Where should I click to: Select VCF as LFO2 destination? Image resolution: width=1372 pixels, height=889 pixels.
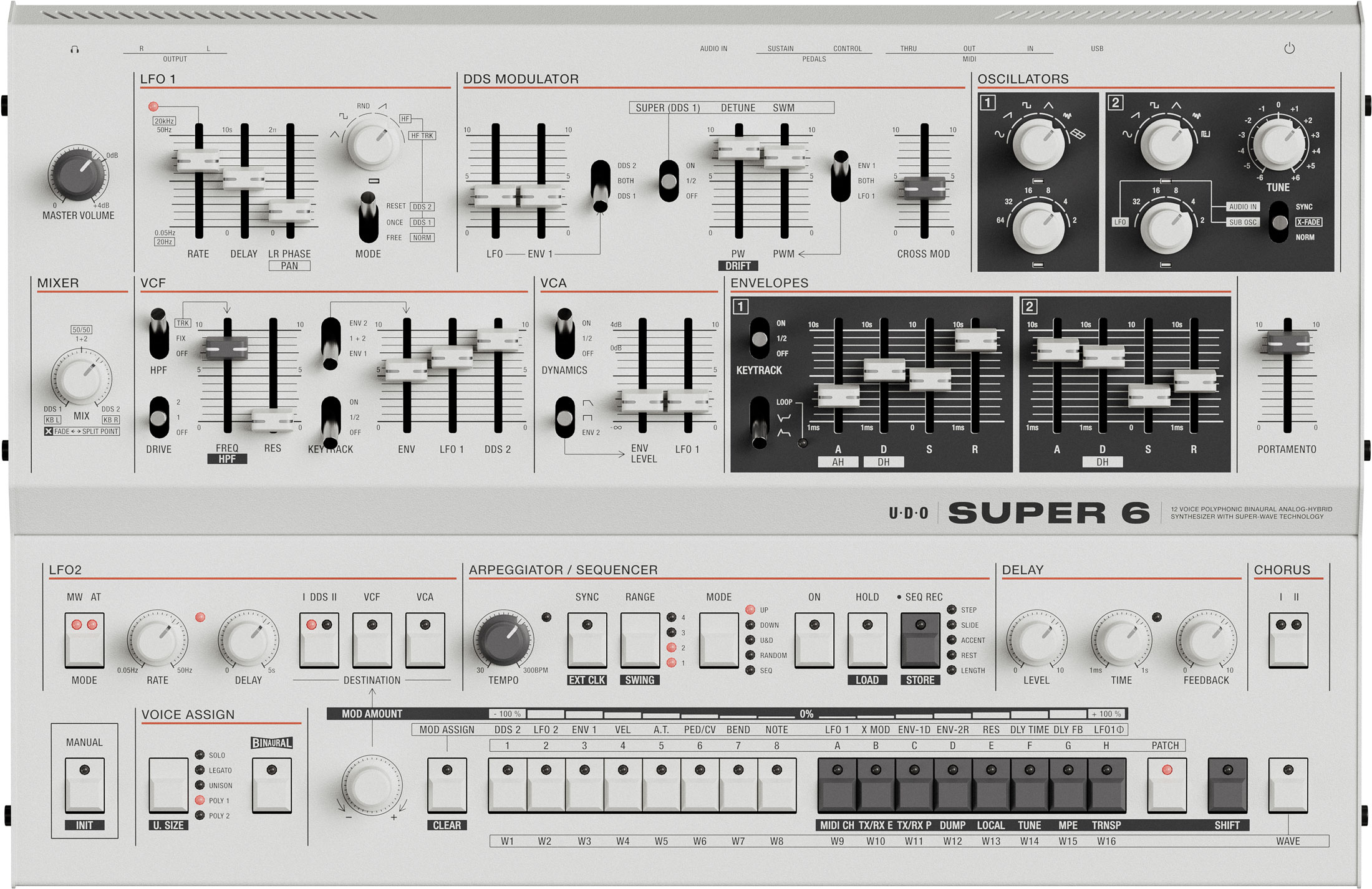coord(372,640)
